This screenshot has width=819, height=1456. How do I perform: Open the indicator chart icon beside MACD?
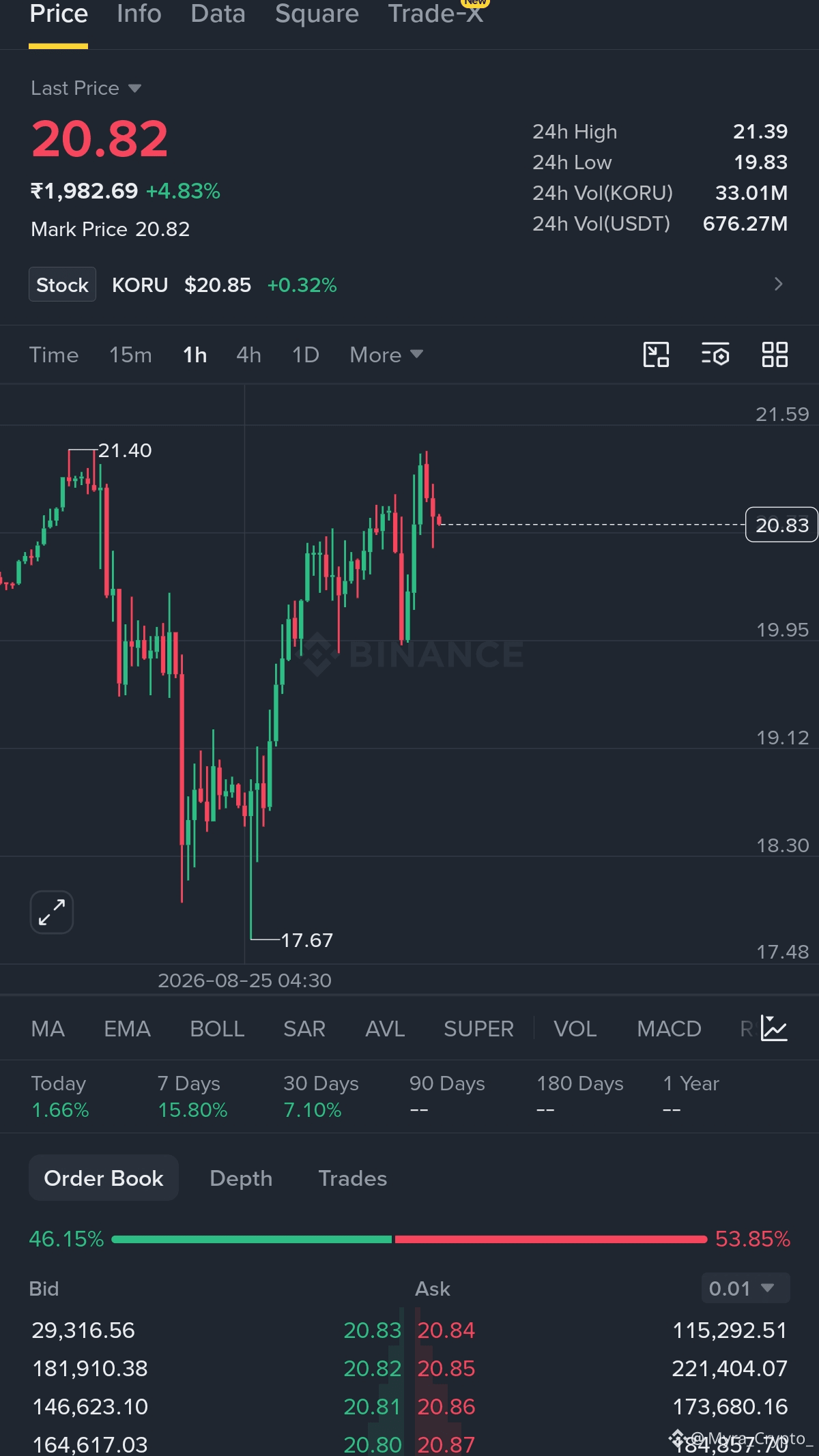(775, 1028)
